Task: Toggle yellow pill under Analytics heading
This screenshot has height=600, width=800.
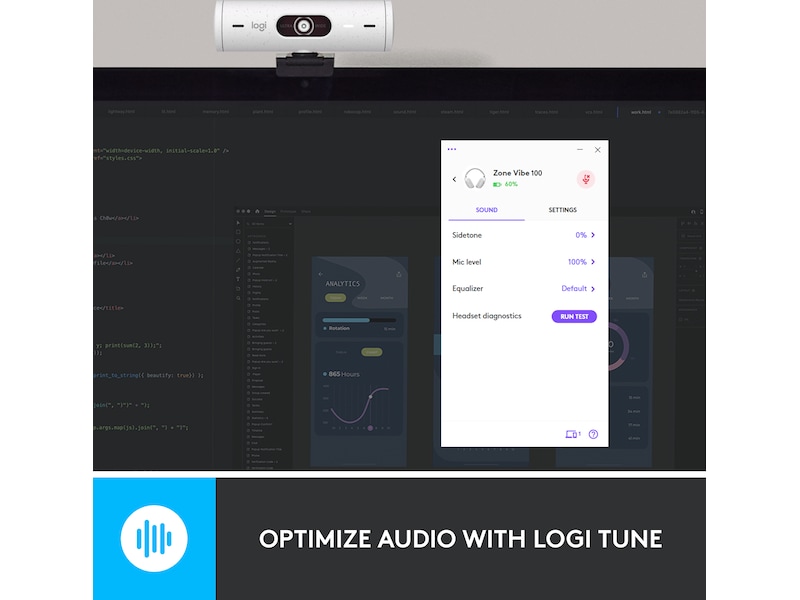Action: (334, 298)
